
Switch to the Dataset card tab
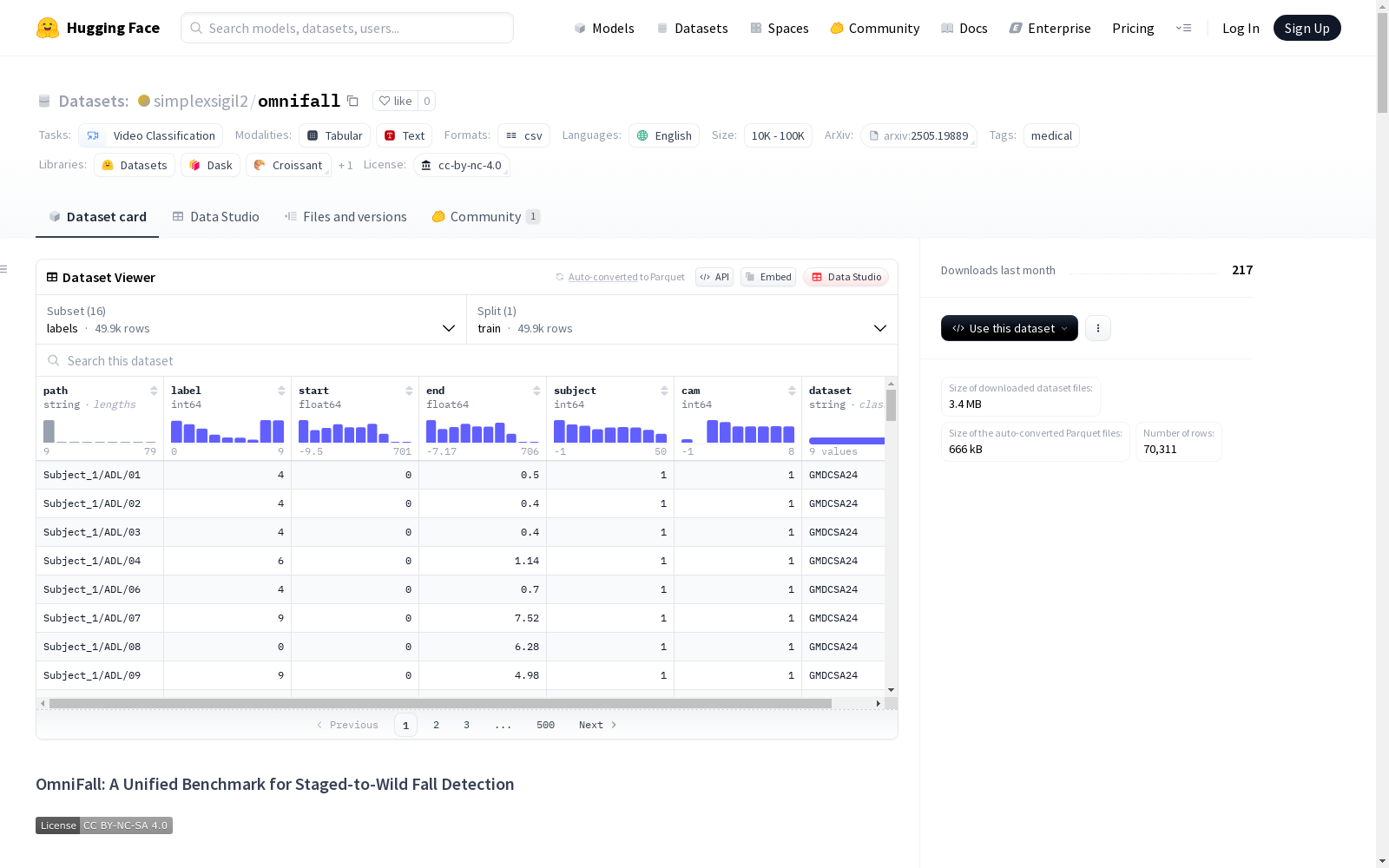pos(97,217)
